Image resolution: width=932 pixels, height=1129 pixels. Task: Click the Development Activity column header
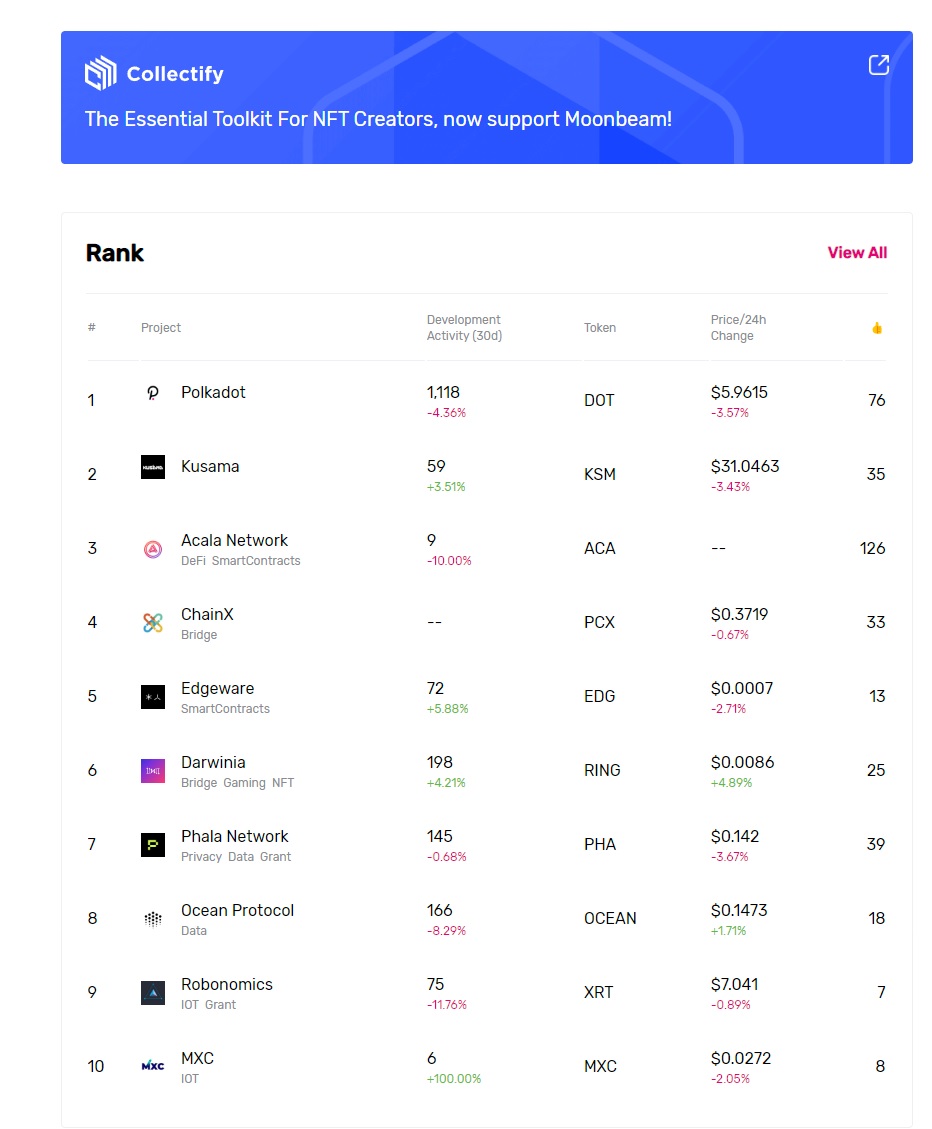click(x=464, y=328)
